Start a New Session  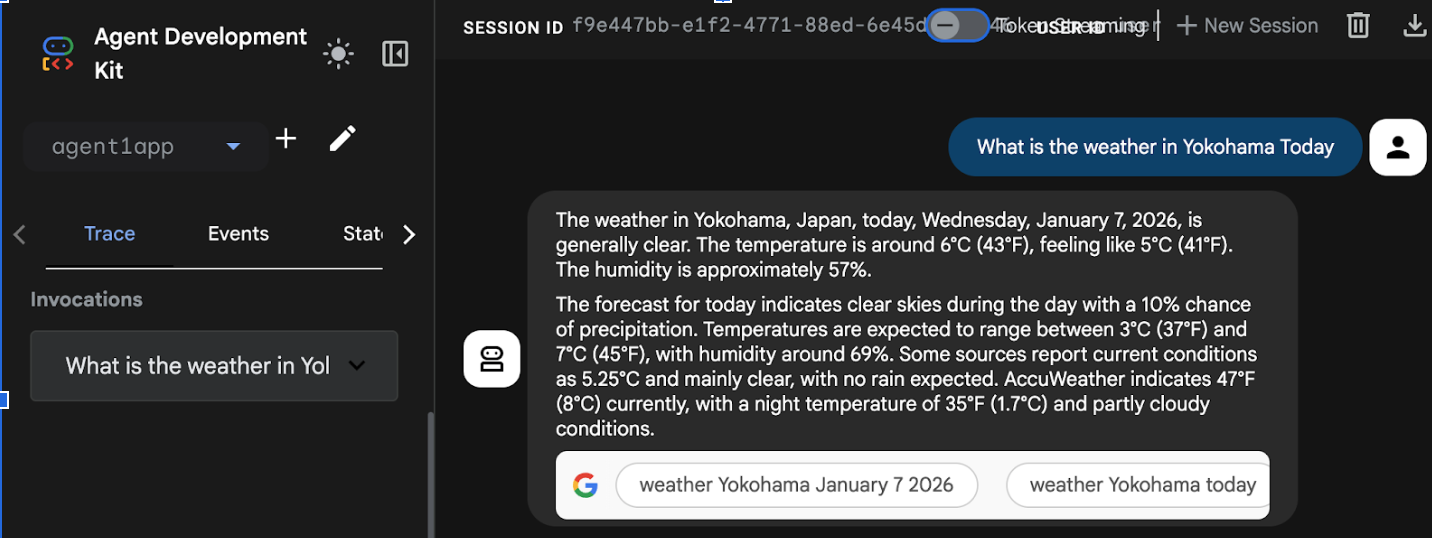[1248, 26]
